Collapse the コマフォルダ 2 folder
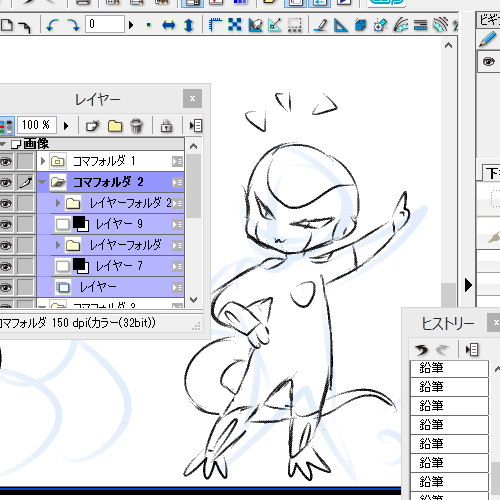Image resolution: width=500 pixels, height=500 pixels. click(42, 182)
